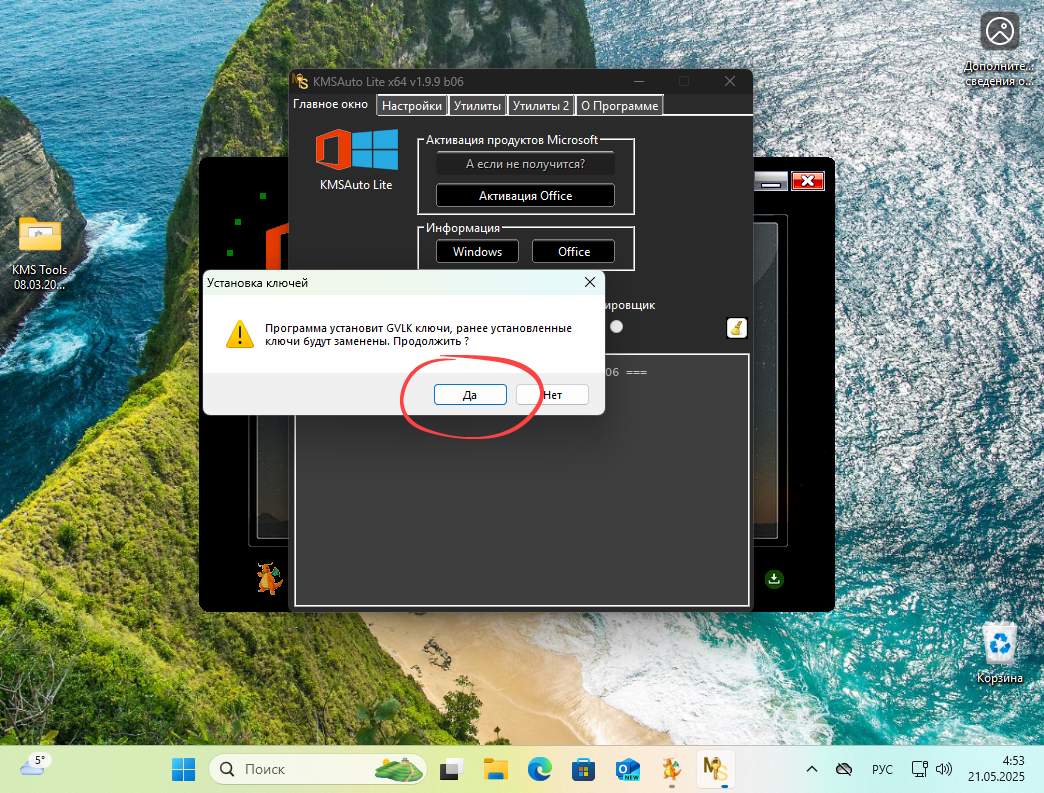Click the green download log icon

[774, 579]
